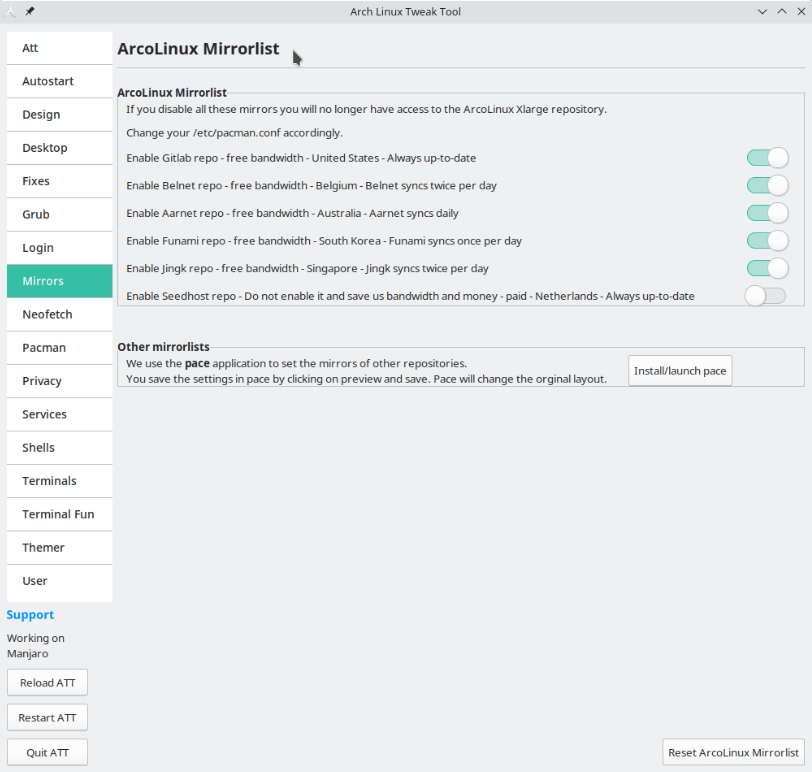Open the Terminals tab
Screen dimensions: 812x772
[60, 481]
